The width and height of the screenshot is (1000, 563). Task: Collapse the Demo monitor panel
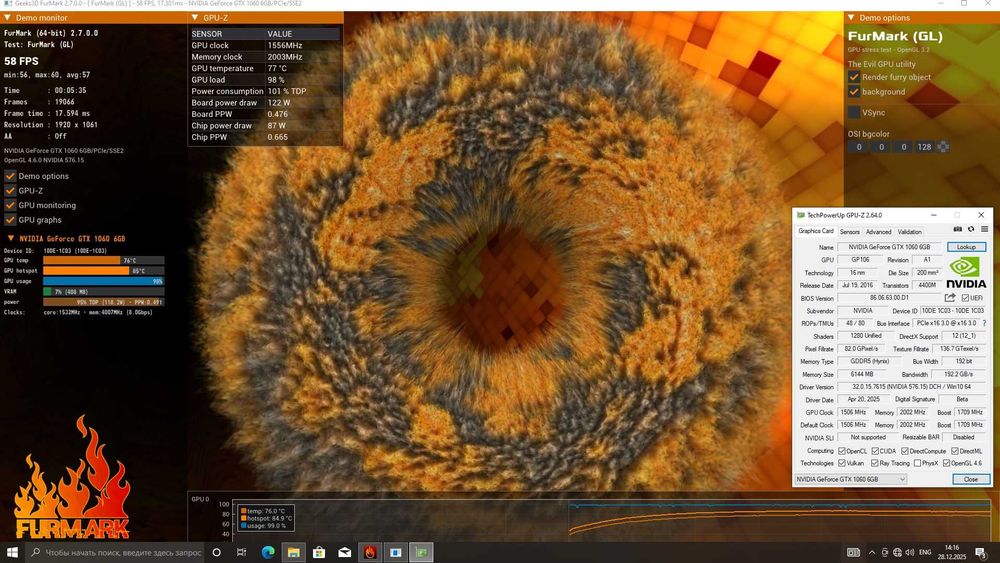pyautogui.click(x=7, y=18)
